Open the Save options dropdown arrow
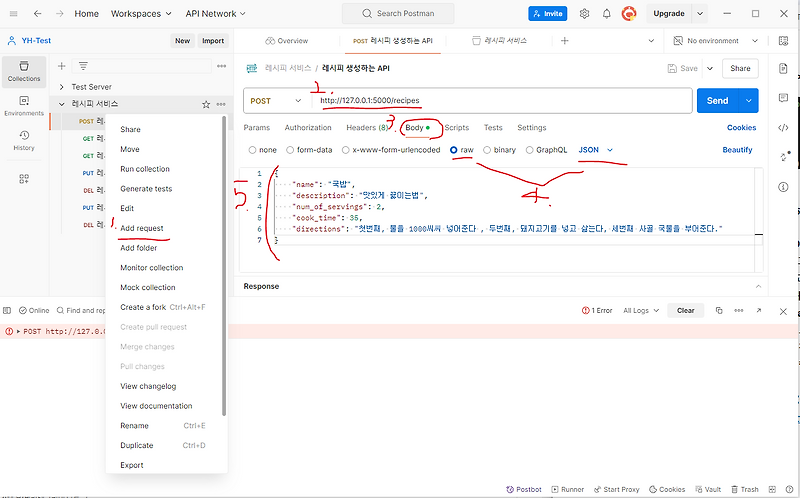 click(710, 68)
